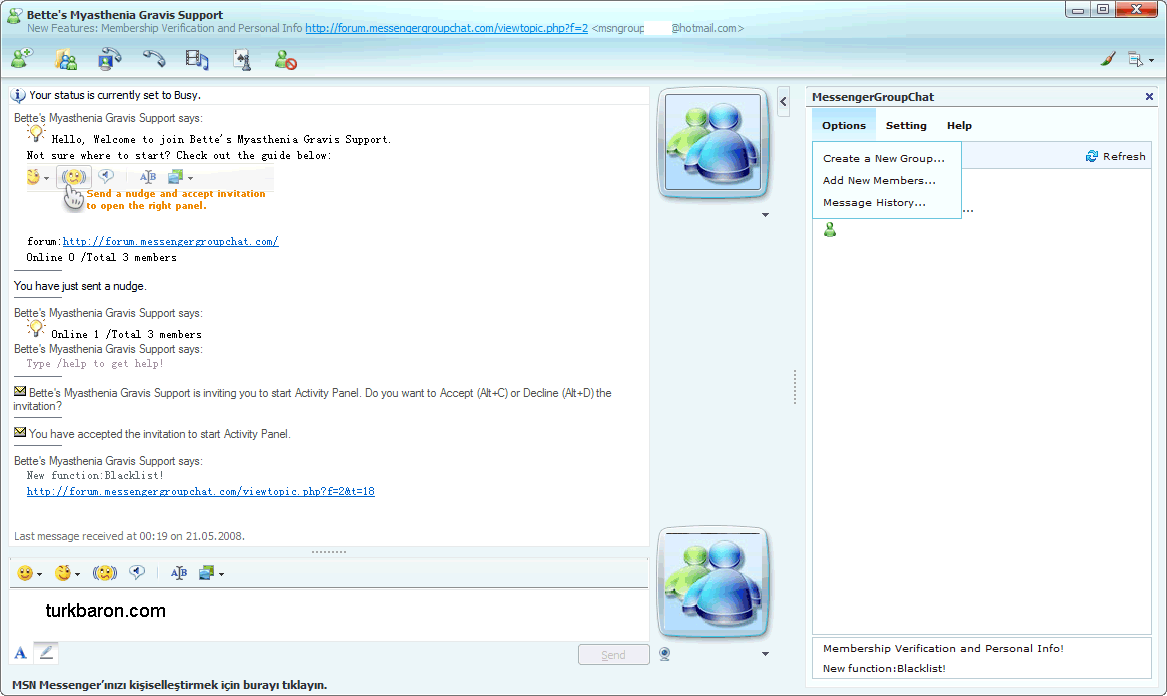Image resolution: width=1167 pixels, height=696 pixels.
Task: Select 'Create a New Group...' menu entry
Action: (883, 158)
